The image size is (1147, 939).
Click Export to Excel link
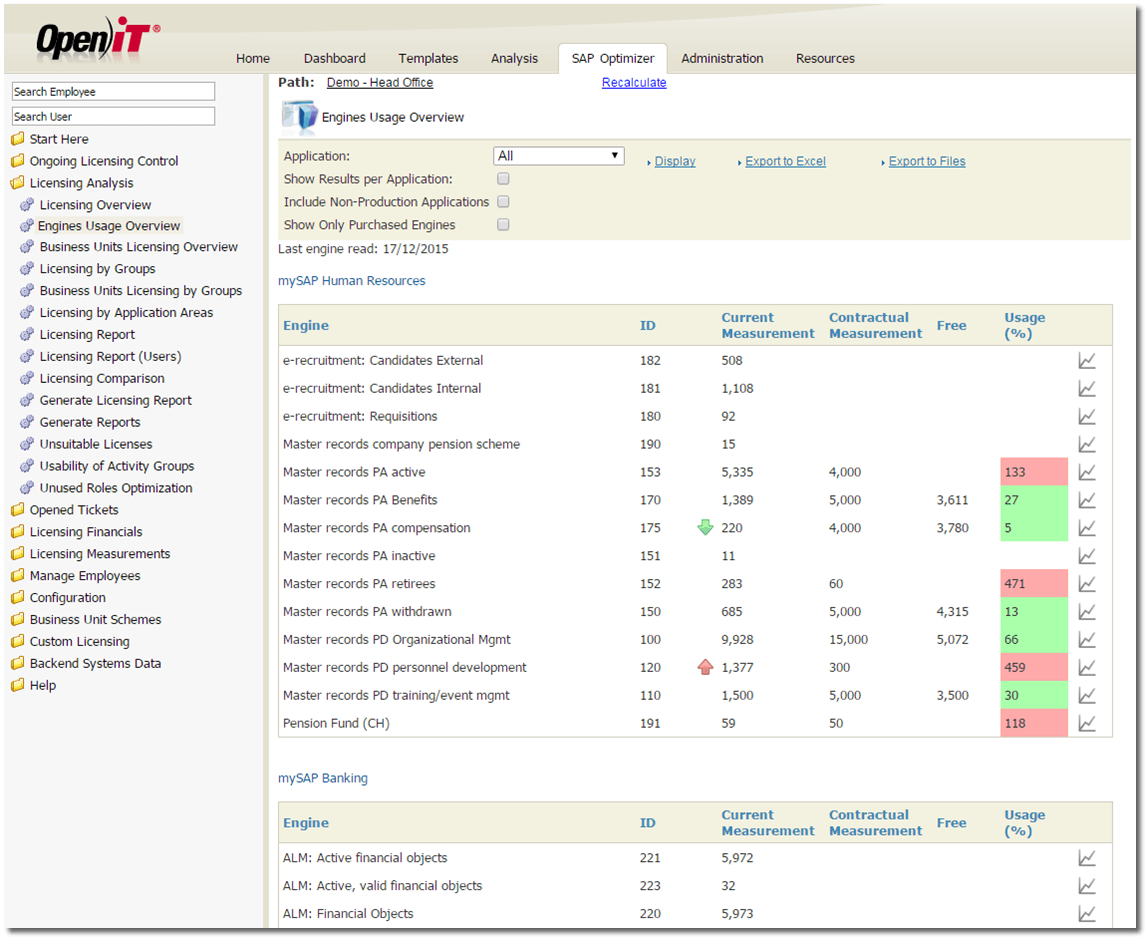pos(786,162)
